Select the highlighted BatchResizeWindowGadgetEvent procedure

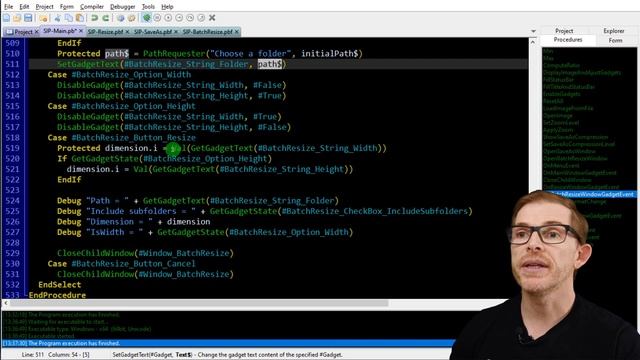[590, 194]
